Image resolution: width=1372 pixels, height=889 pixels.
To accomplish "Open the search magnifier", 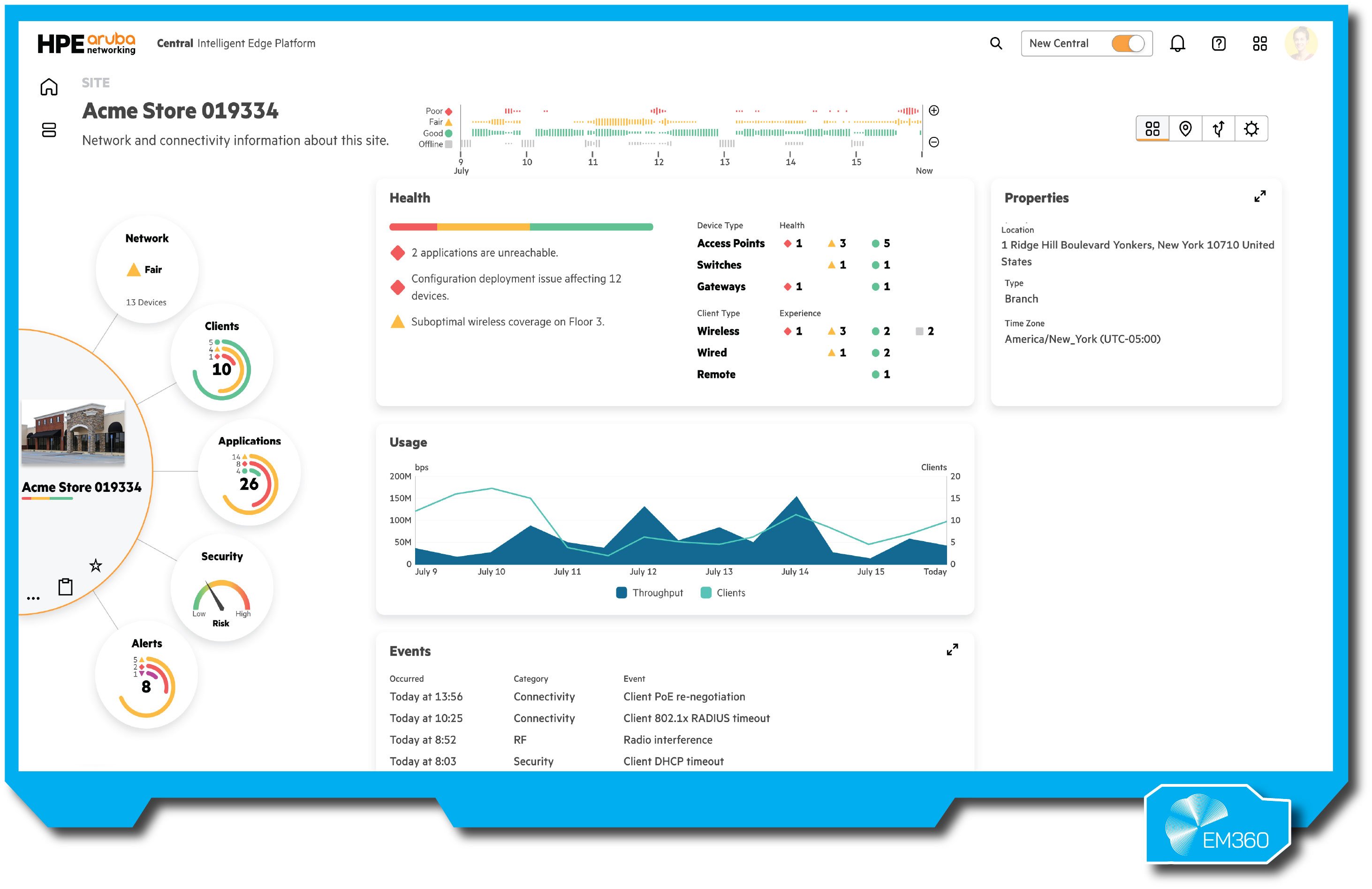I will pos(996,43).
